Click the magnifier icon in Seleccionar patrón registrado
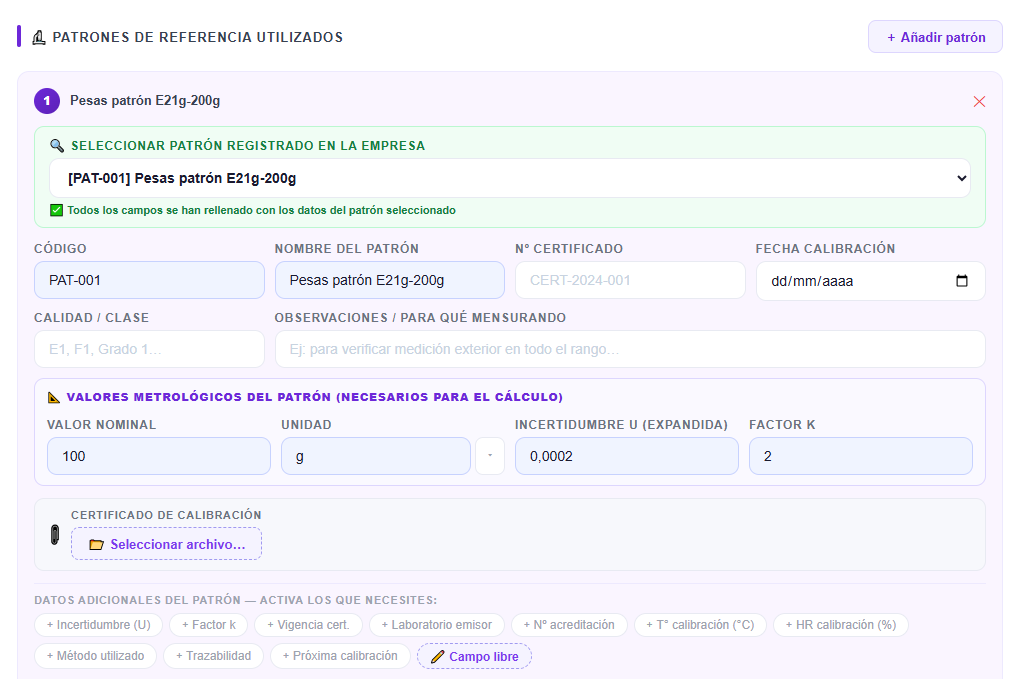The height and width of the screenshot is (679, 1012). (x=57, y=146)
